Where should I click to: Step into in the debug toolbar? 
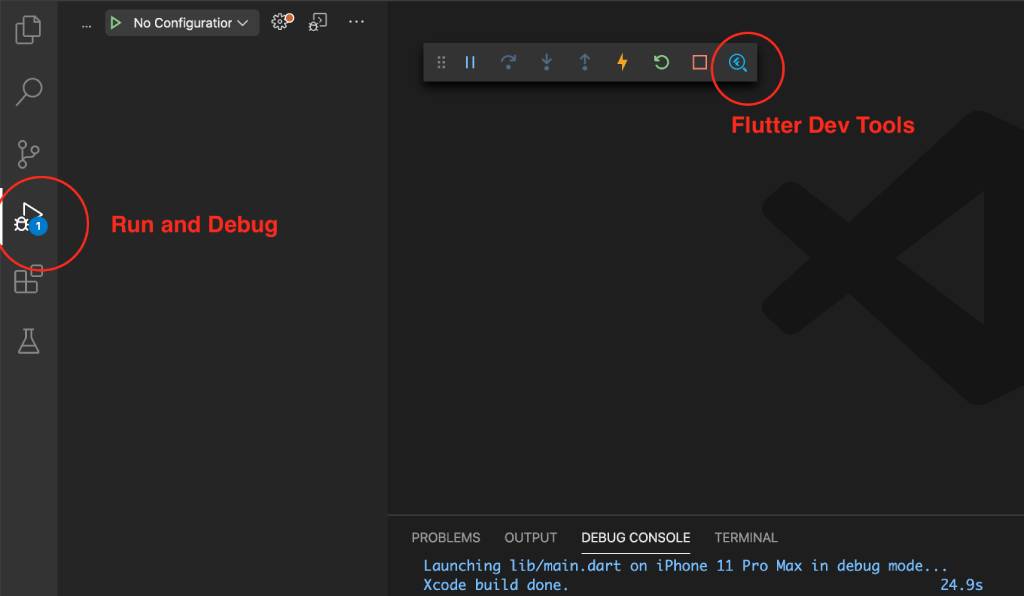[x=547, y=62]
